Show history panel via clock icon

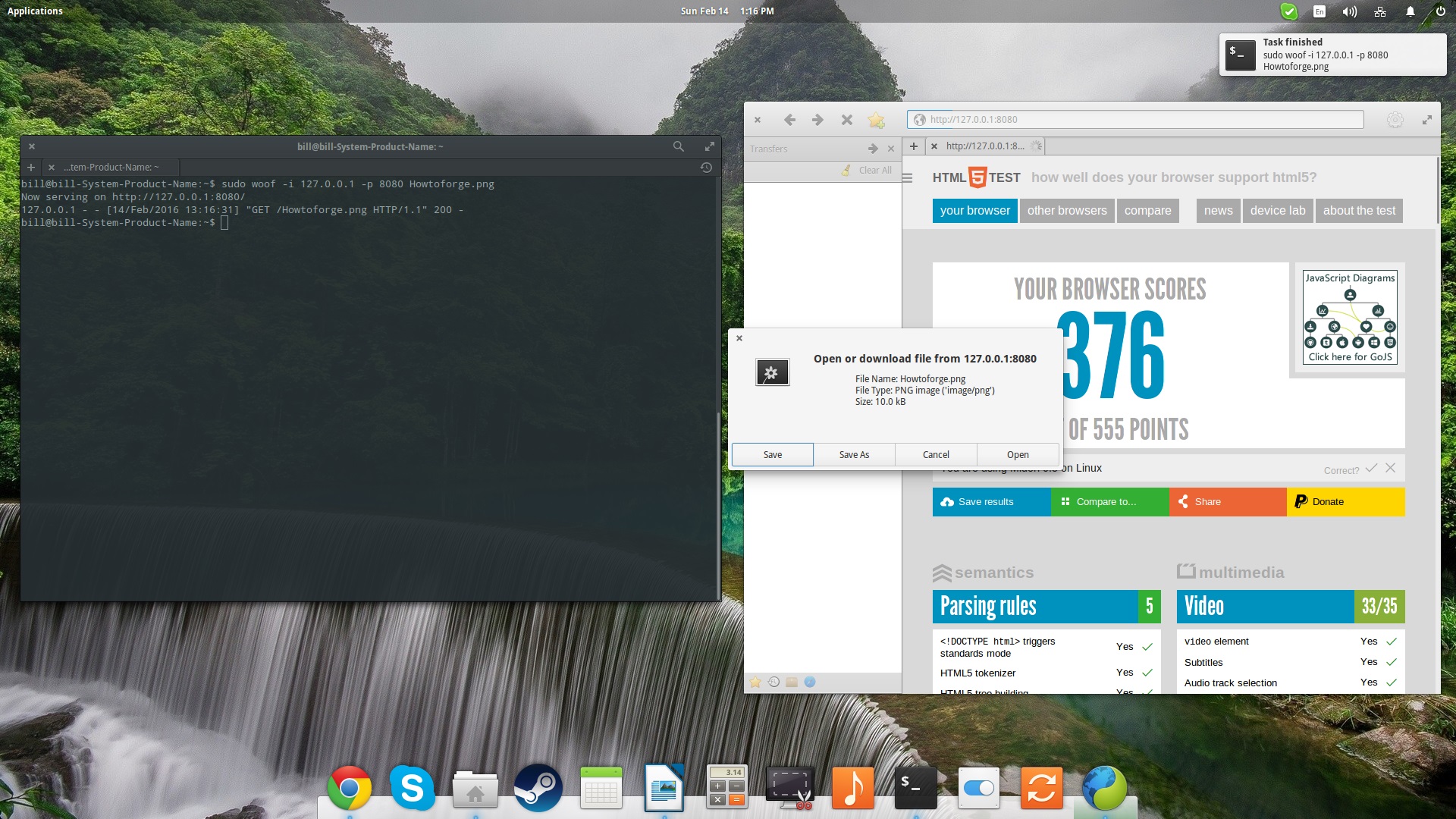point(773,682)
